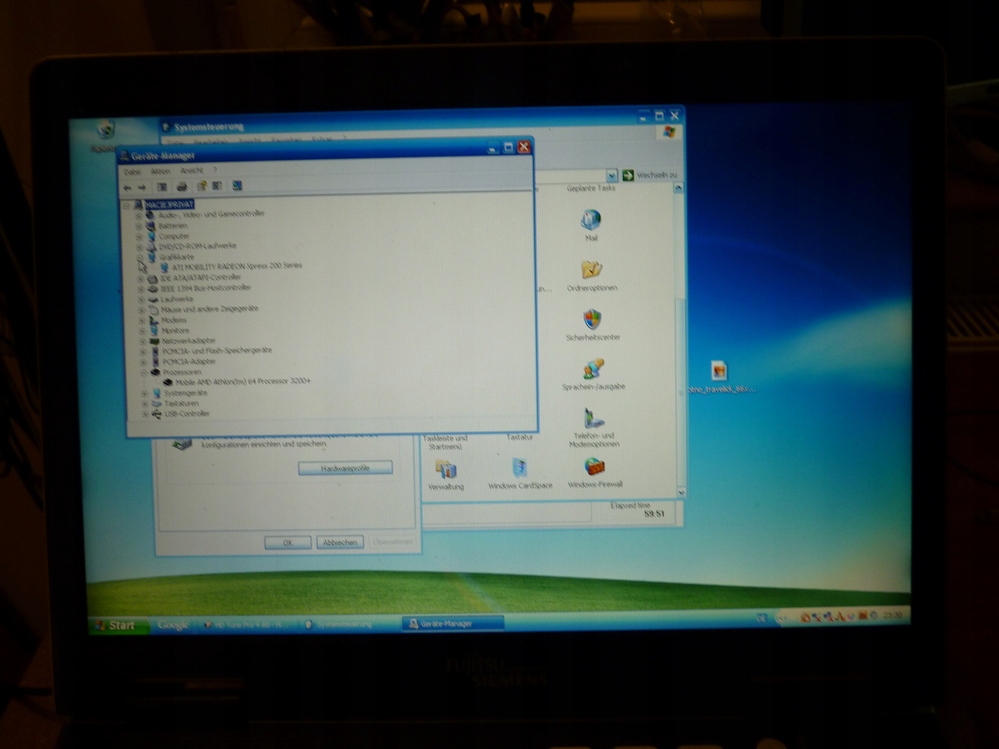Click Systemsteuerung scrollbar down arrow
This screenshot has width=999, height=749.
coord(681,492)
